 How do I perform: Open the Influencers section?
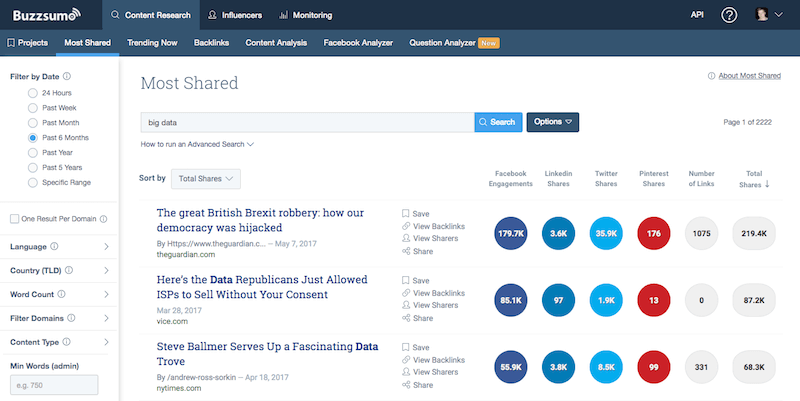tap(238, 15)
